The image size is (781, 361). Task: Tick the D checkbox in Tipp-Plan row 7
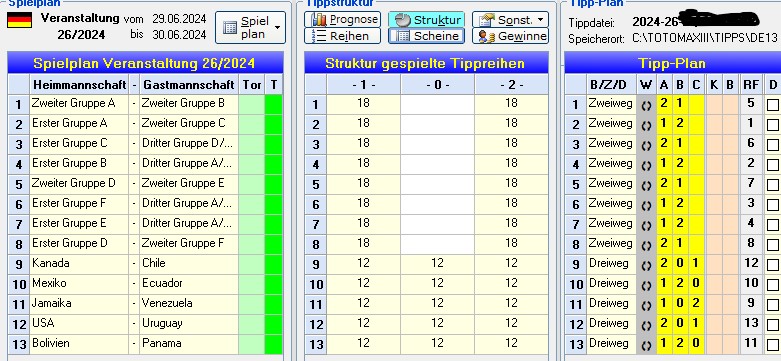[773, 225]
